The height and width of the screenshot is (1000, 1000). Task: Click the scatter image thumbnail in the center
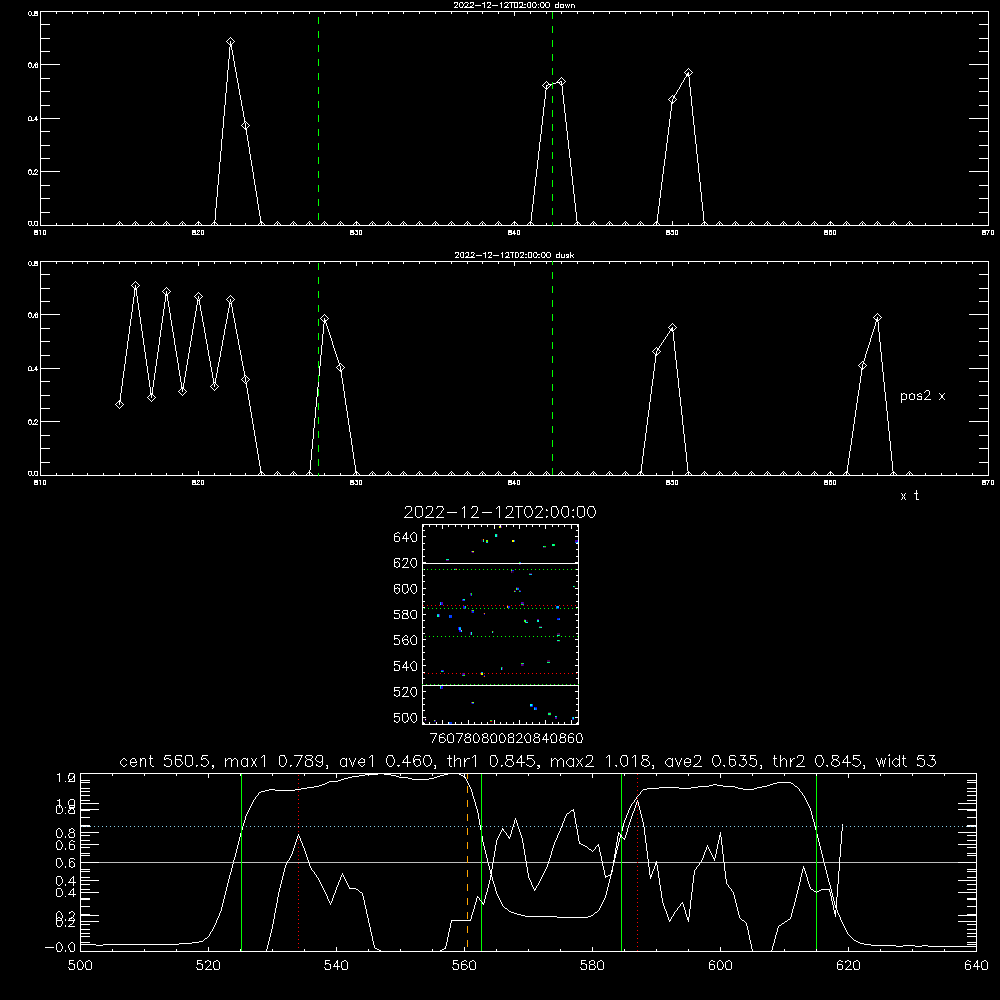[x=501, y=624]
